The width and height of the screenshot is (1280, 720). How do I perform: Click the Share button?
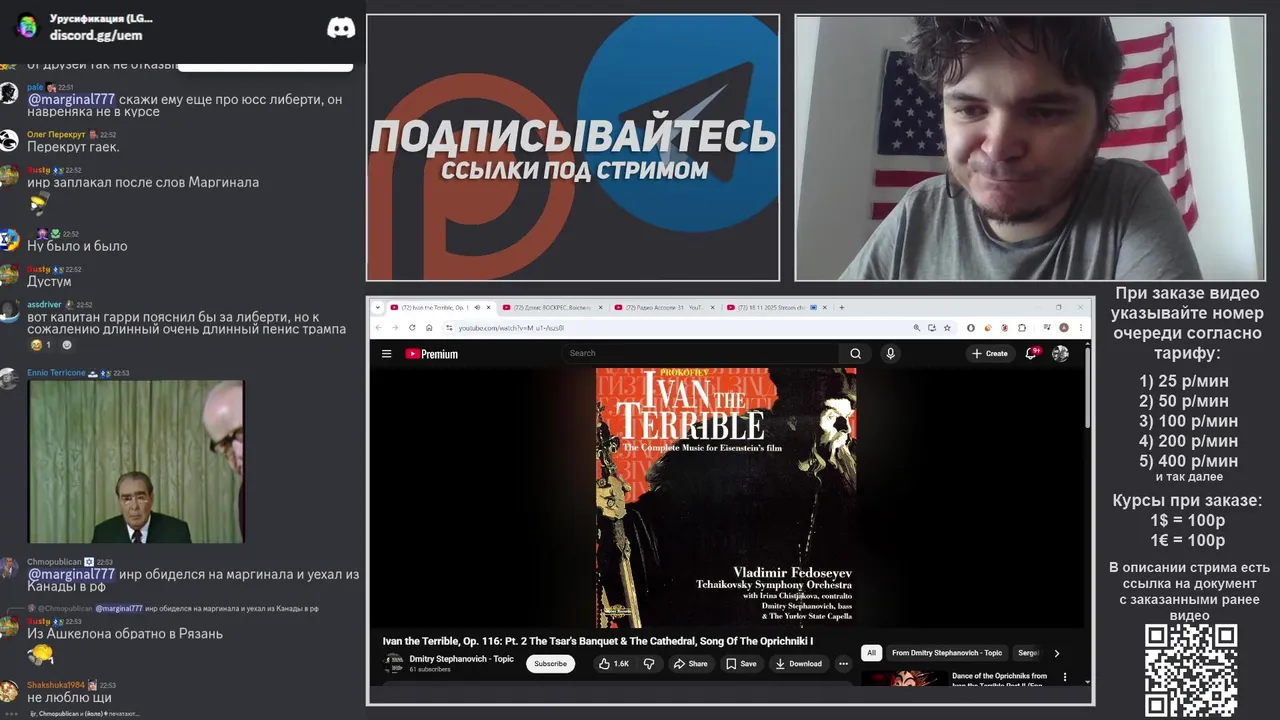pos(690,664)
